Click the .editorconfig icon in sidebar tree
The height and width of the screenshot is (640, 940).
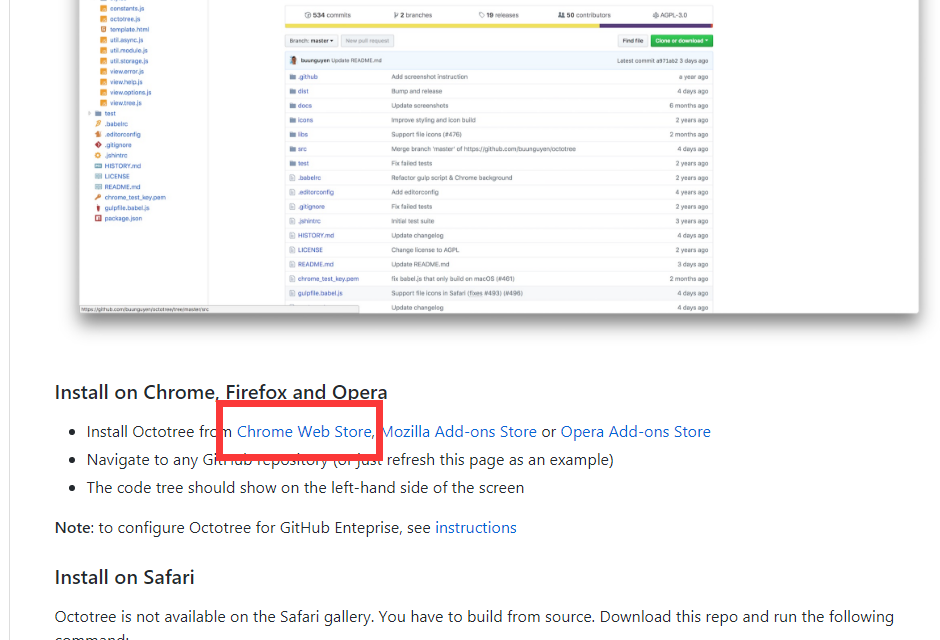pos(98,134)
